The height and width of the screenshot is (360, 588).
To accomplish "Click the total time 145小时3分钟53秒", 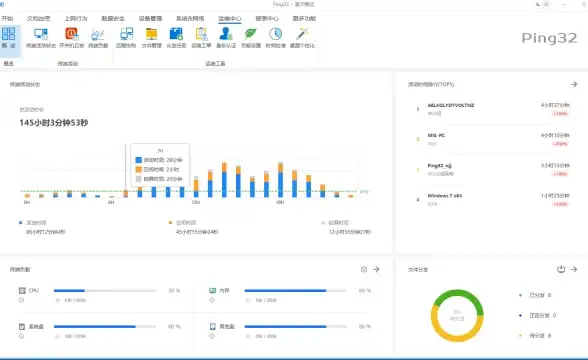I will point(54,123).
